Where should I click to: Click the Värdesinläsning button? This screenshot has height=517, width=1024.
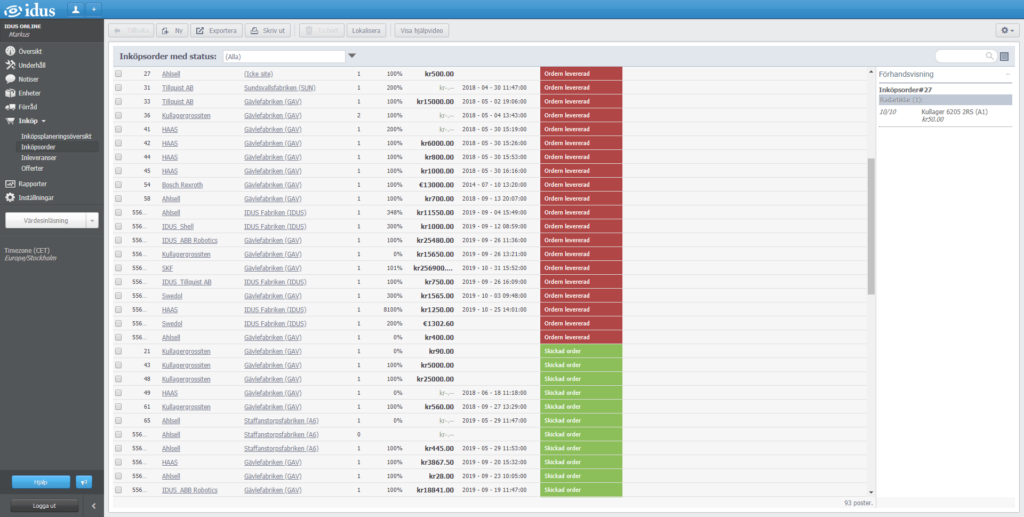tap(46, 221)
